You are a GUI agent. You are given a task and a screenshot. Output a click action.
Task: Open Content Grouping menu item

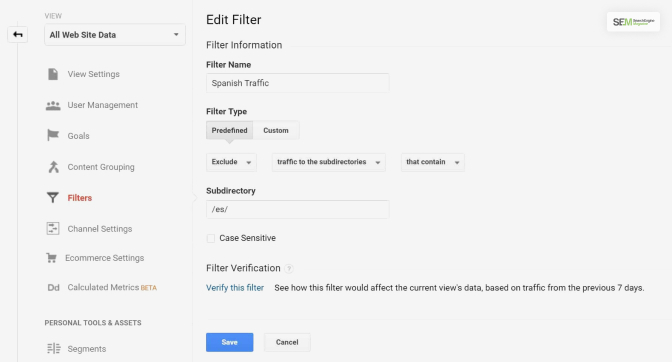coord(101,167)
